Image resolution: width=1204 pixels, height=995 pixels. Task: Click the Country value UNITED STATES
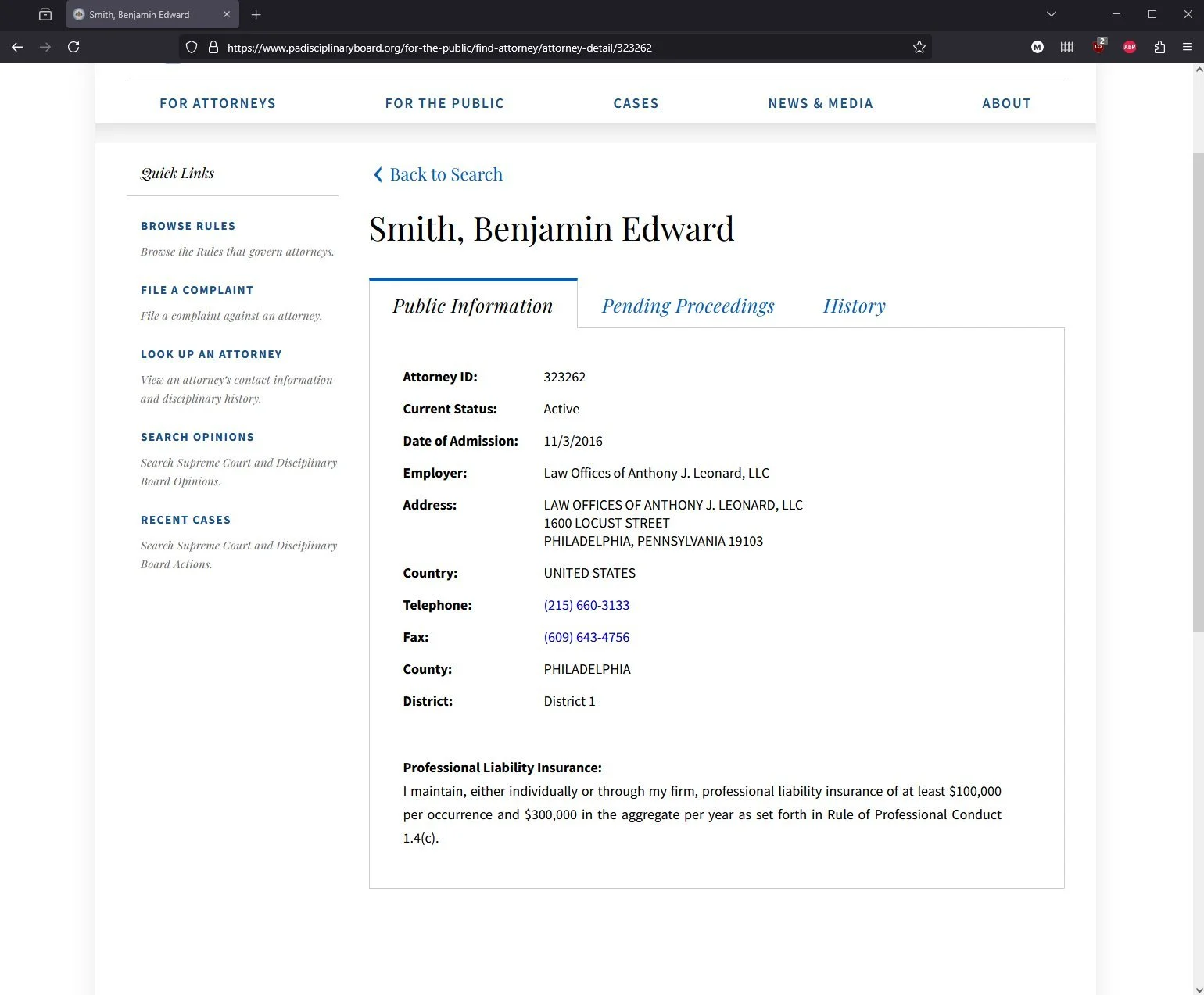[589, 573]
